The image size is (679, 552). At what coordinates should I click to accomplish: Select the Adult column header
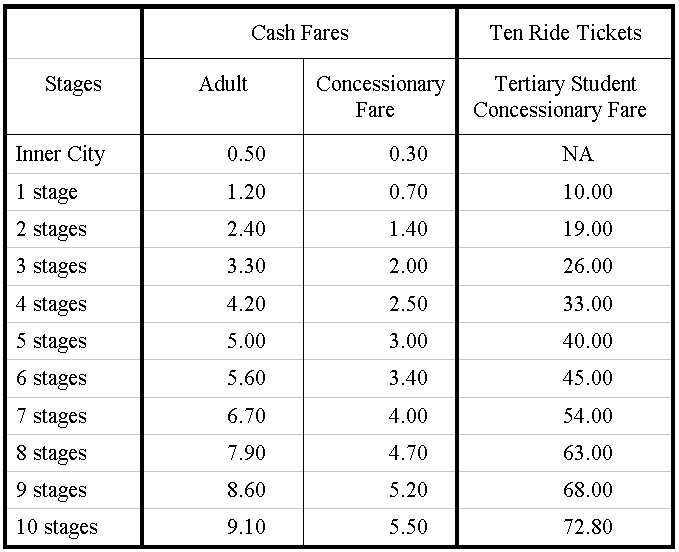223,84
